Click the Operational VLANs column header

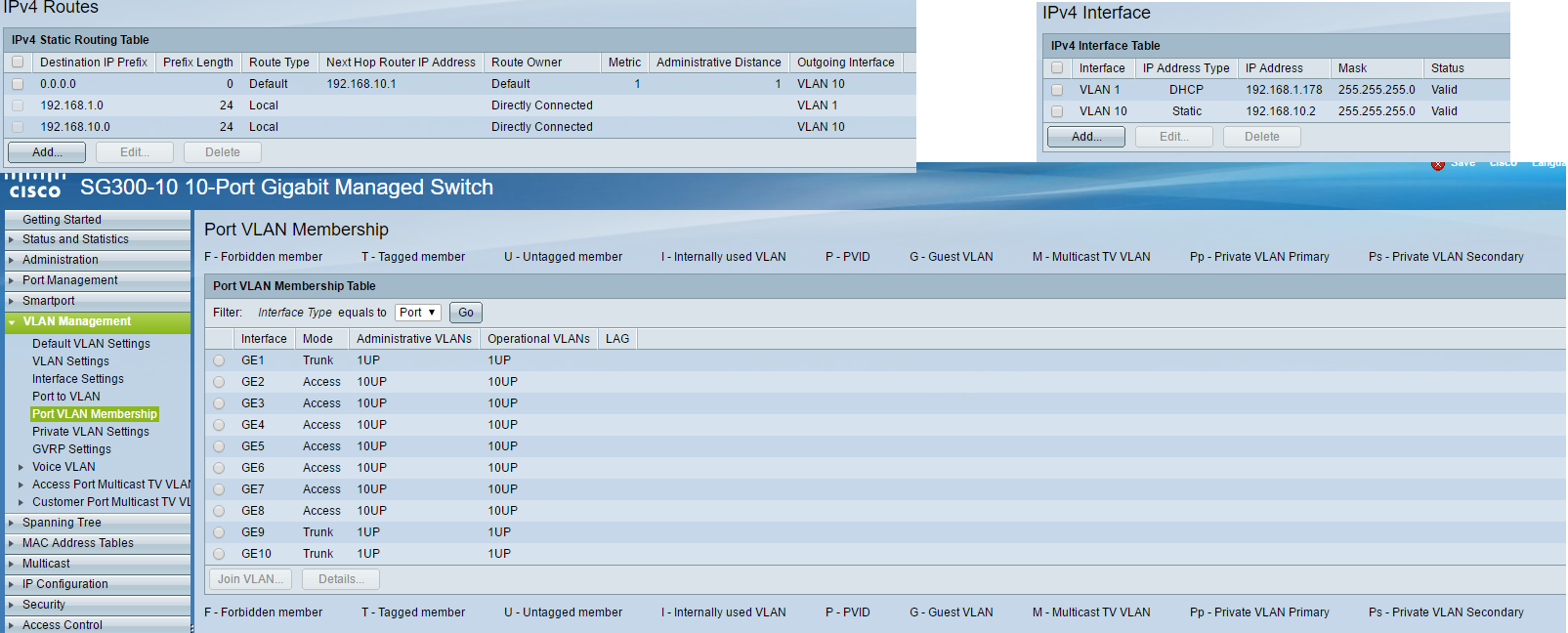(539, 339)
